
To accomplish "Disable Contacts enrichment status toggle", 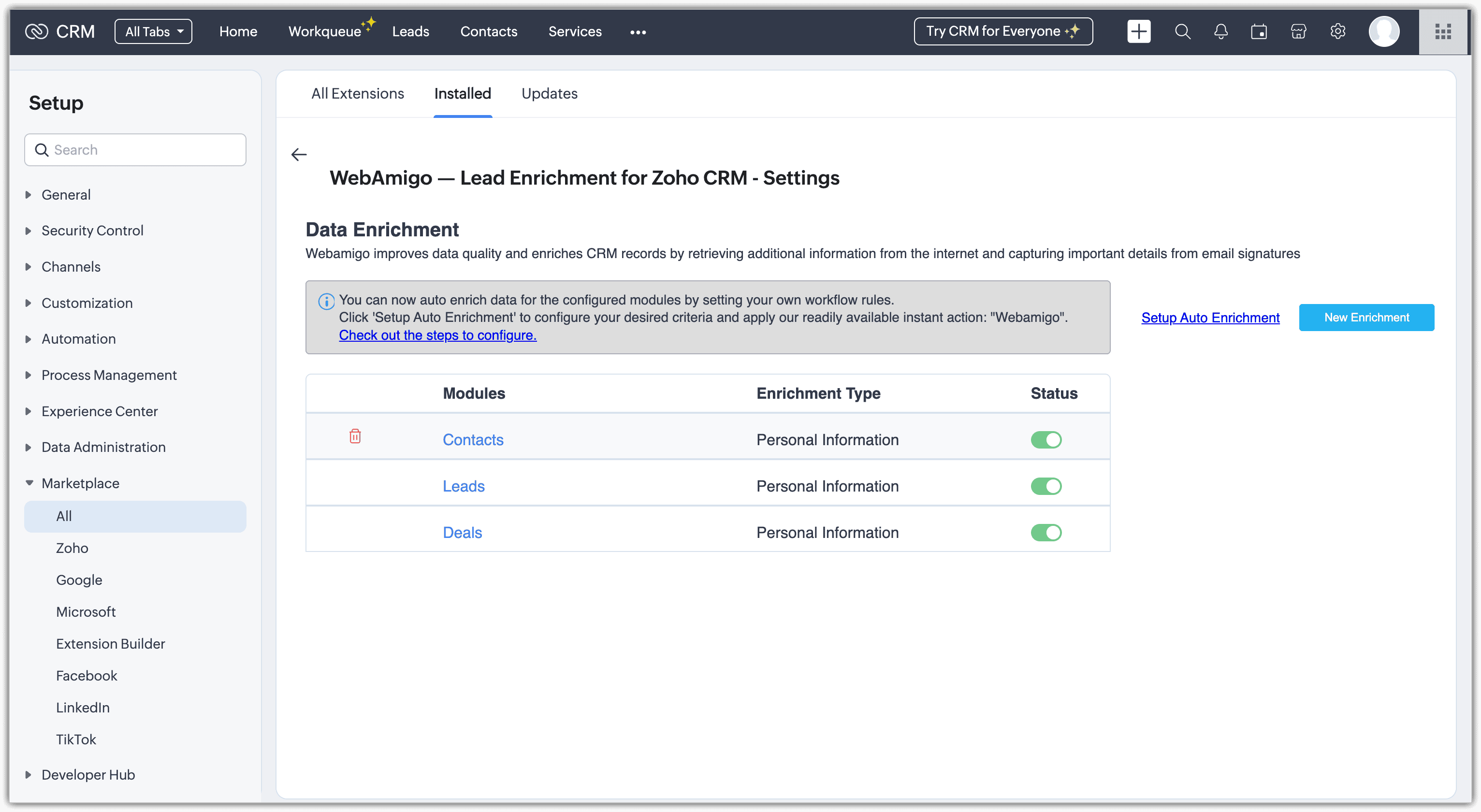I will [1046, 440].
